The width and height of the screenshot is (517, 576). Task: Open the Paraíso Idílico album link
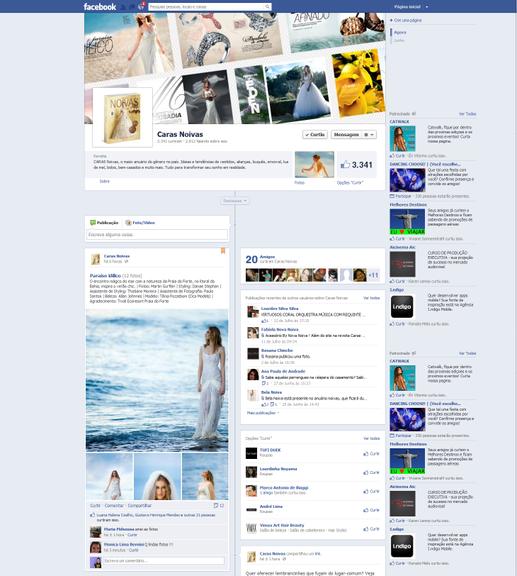pyautogui.click(x=105, y=275)
